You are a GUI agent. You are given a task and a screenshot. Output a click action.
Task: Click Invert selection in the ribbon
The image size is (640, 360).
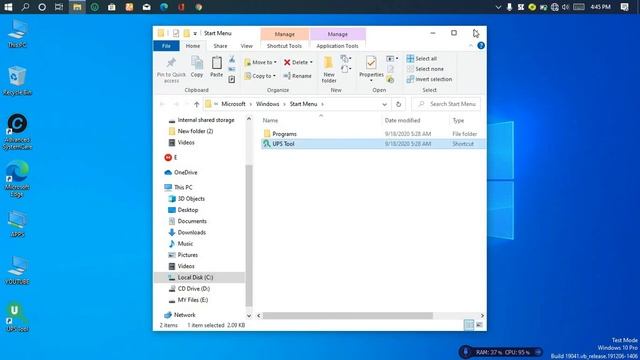coord(429,79)
